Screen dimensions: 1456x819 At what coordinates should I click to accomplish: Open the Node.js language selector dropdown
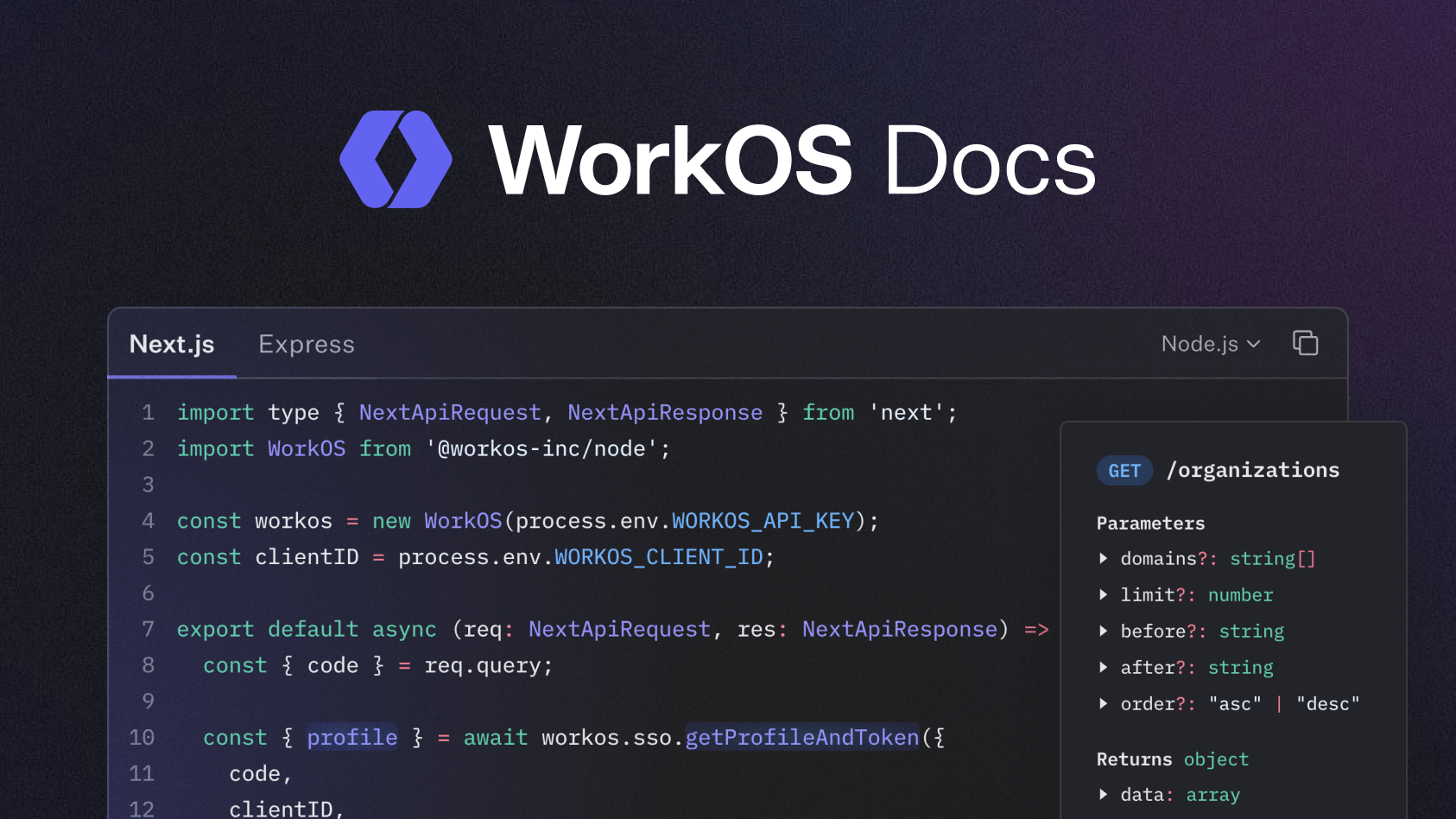click(x=1209, y=343)
